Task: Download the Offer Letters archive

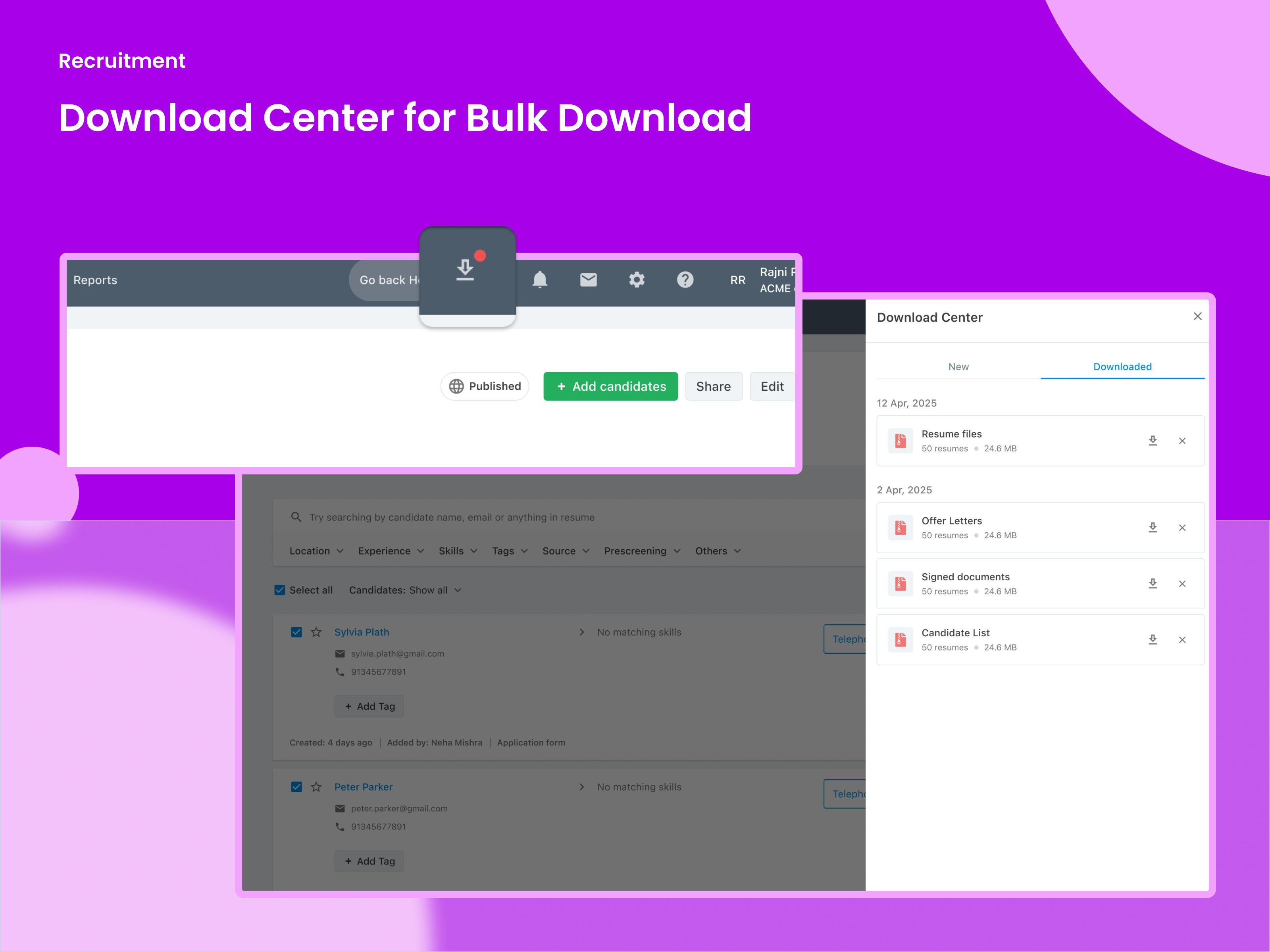Action: coord(1152,527)
